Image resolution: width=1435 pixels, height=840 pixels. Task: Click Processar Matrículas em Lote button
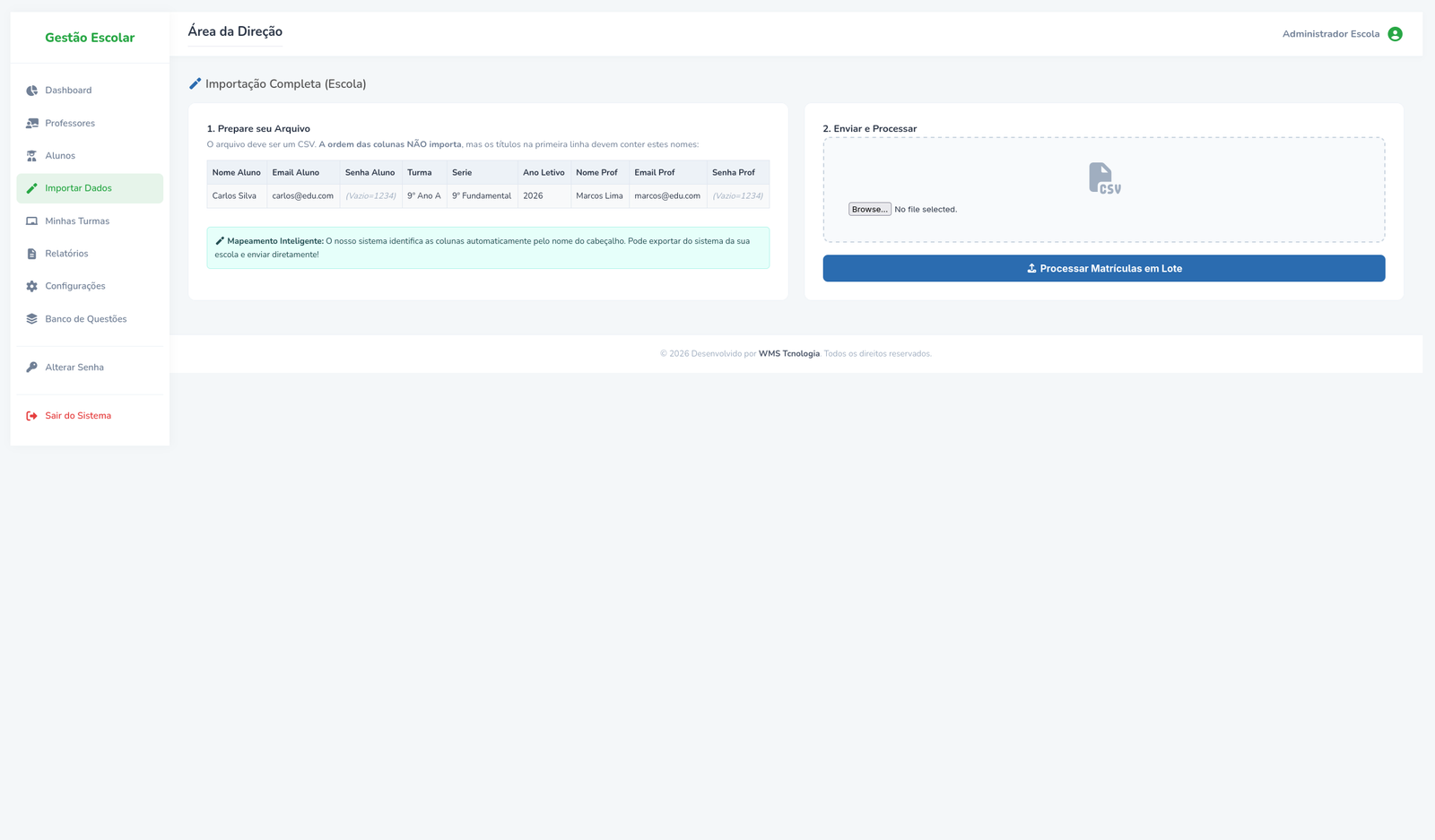tap(1103, 268)
